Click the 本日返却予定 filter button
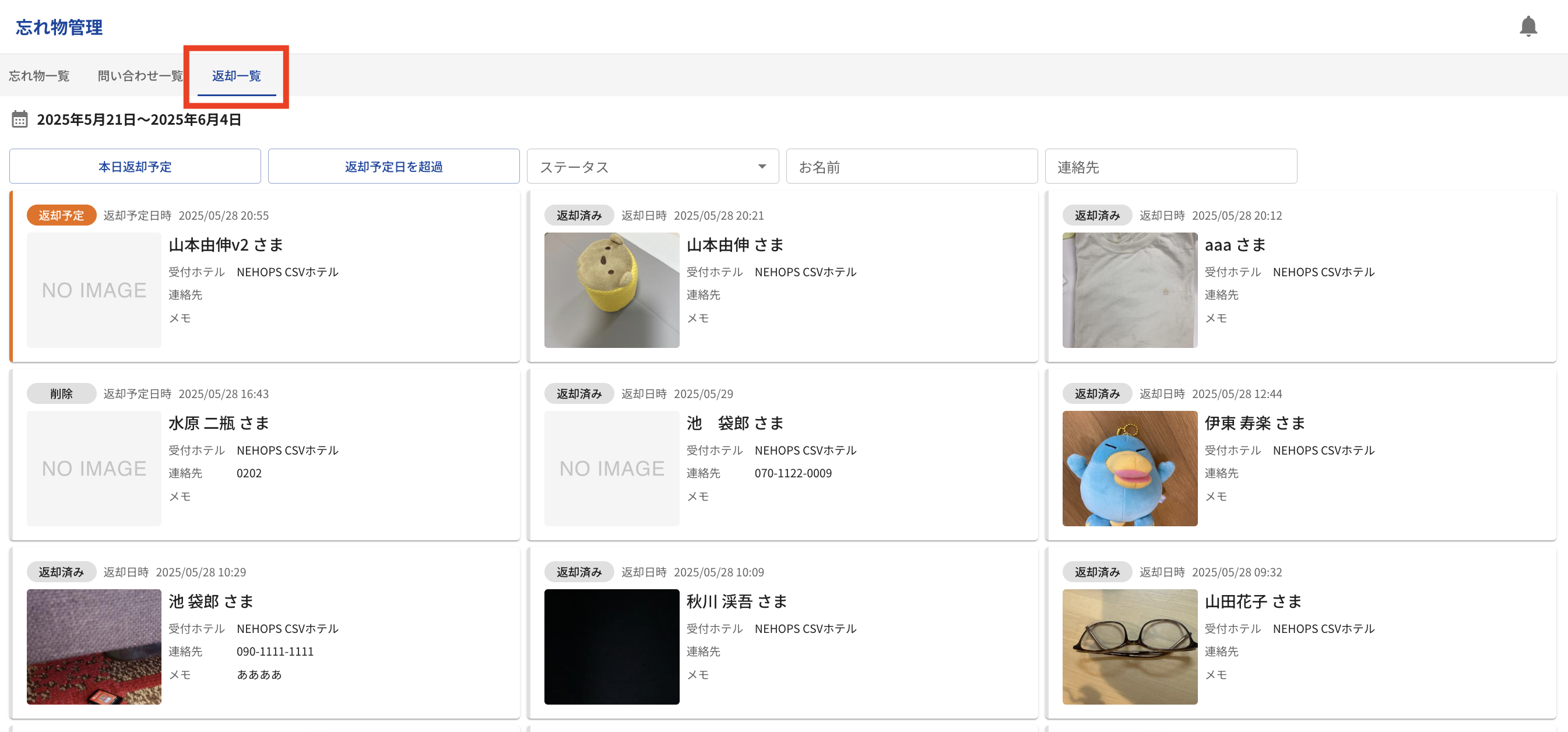The width and height of the screenshot is (1568, 732). (135, 167)
